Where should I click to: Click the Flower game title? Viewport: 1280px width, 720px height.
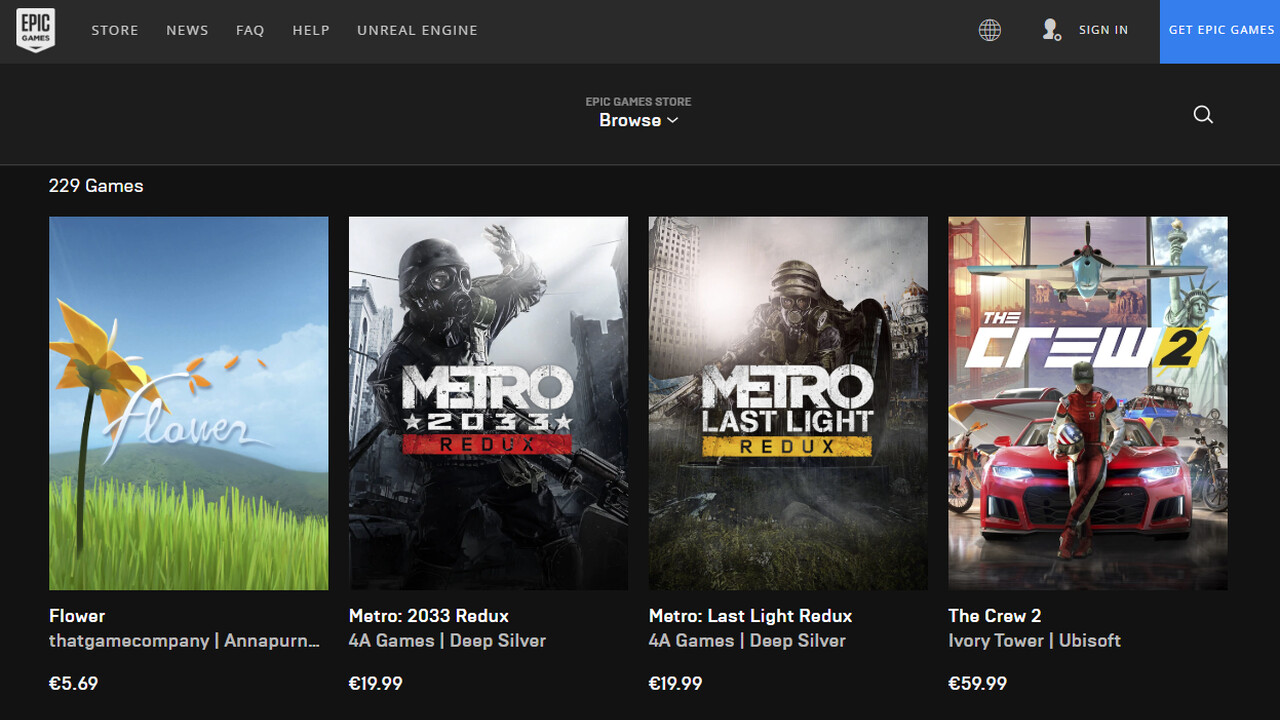77,616
